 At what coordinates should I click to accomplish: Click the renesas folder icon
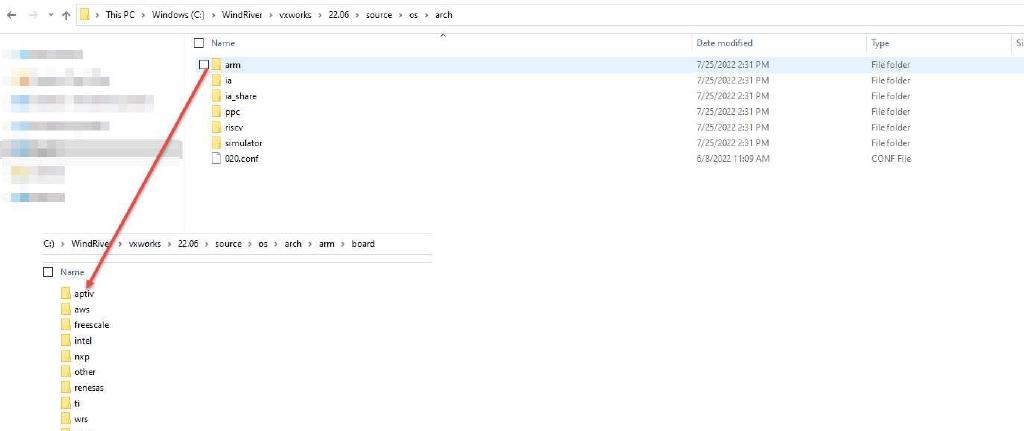[66, 387]
